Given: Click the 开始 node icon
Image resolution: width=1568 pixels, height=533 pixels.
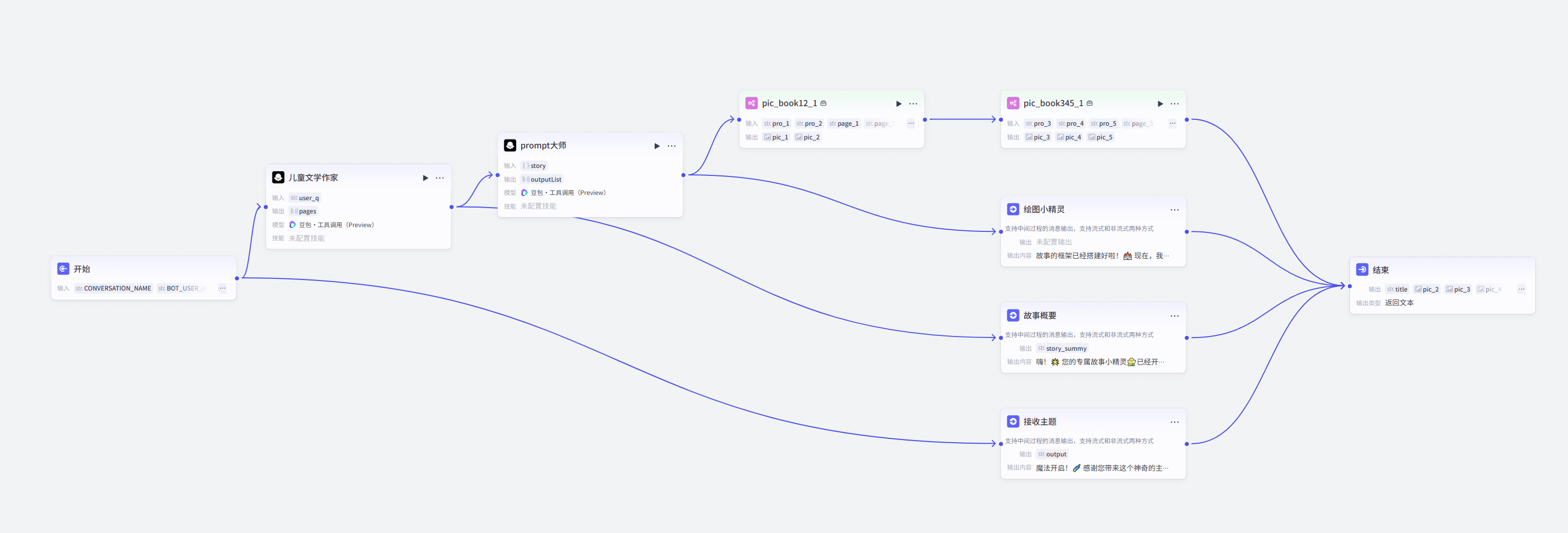Looking at the screenshot, I should pyautogui.click(x=63, y=269).
